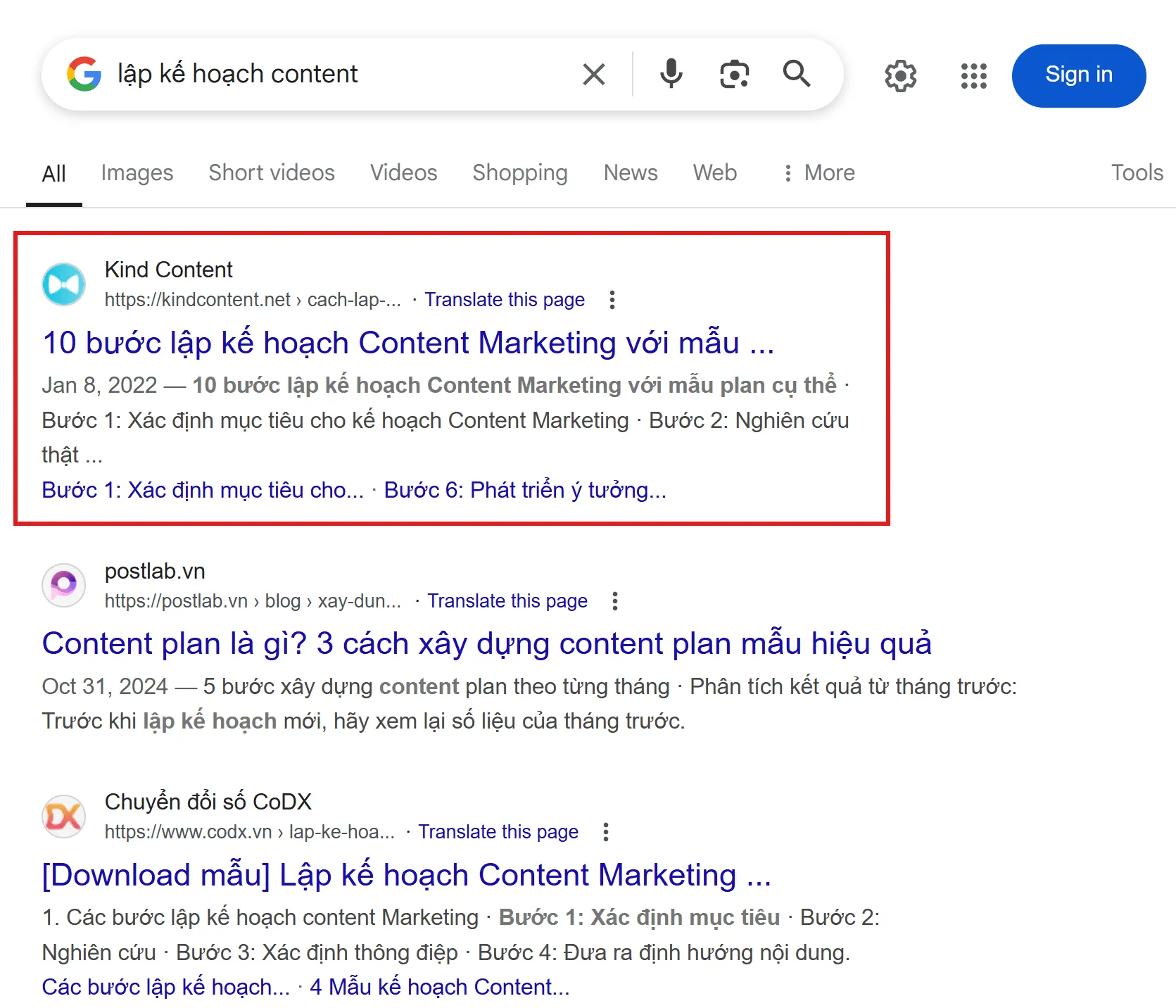Translate the Kind Content result page

[505, 300]
